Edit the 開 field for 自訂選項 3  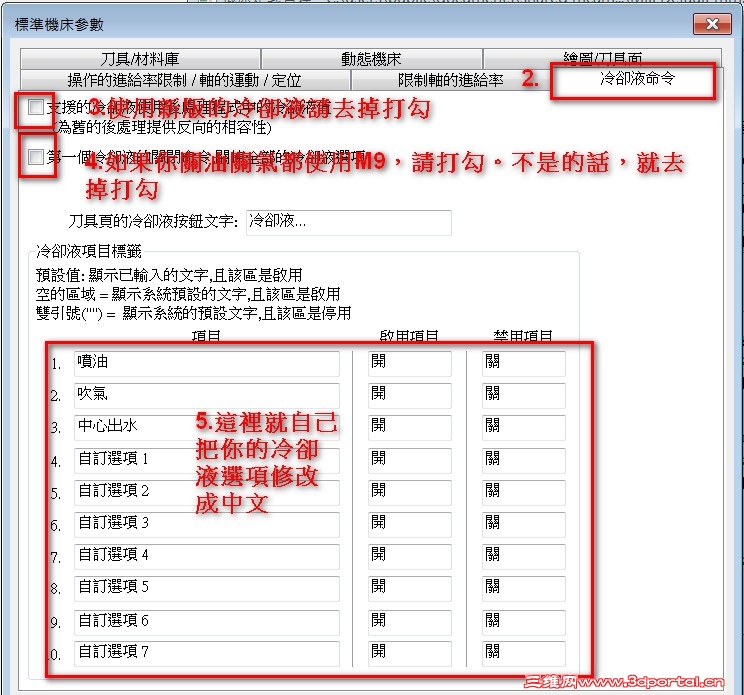(409, 525)
